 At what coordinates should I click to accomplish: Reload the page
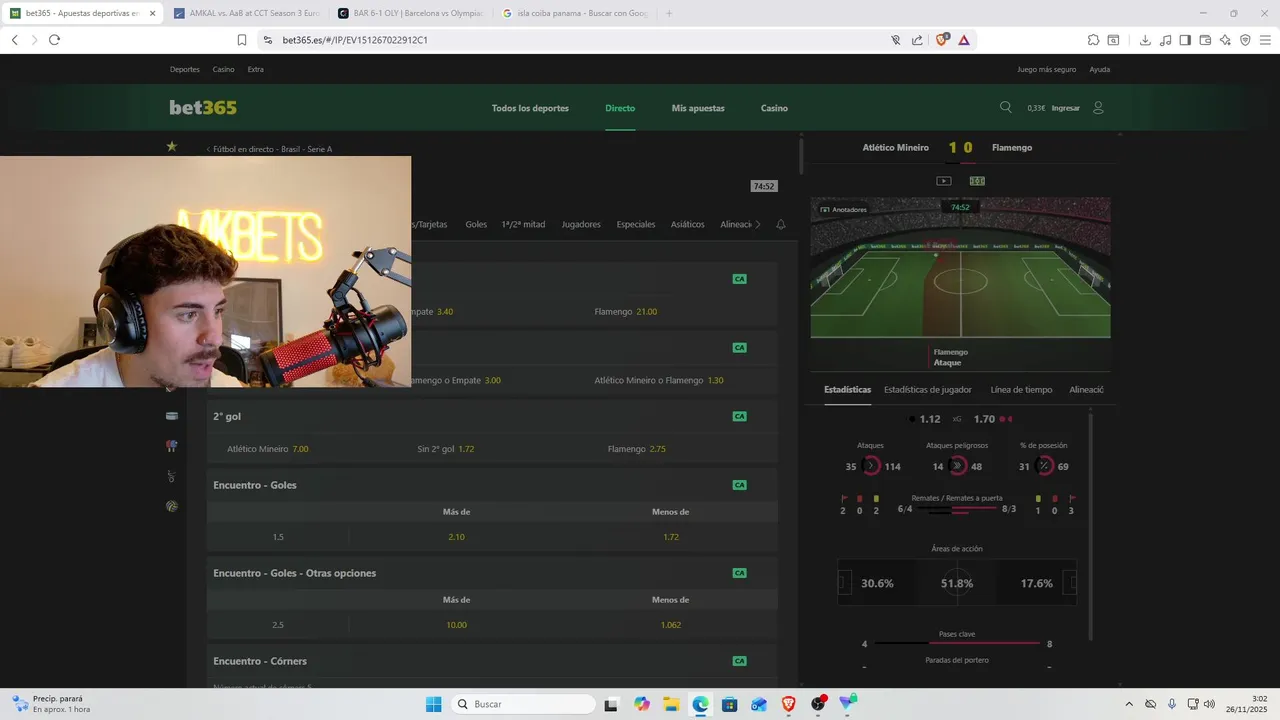coord(54,40)
